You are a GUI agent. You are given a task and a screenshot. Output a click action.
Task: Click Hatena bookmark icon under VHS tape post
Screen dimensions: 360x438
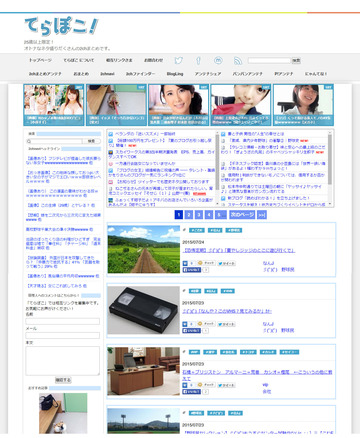click(185, 324)
